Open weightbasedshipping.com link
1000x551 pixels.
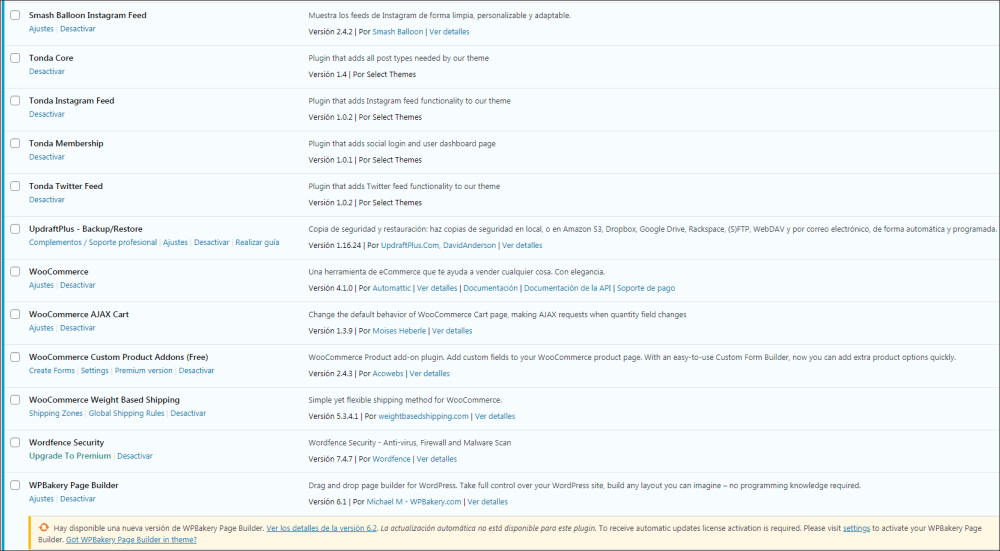click(423, 416)
